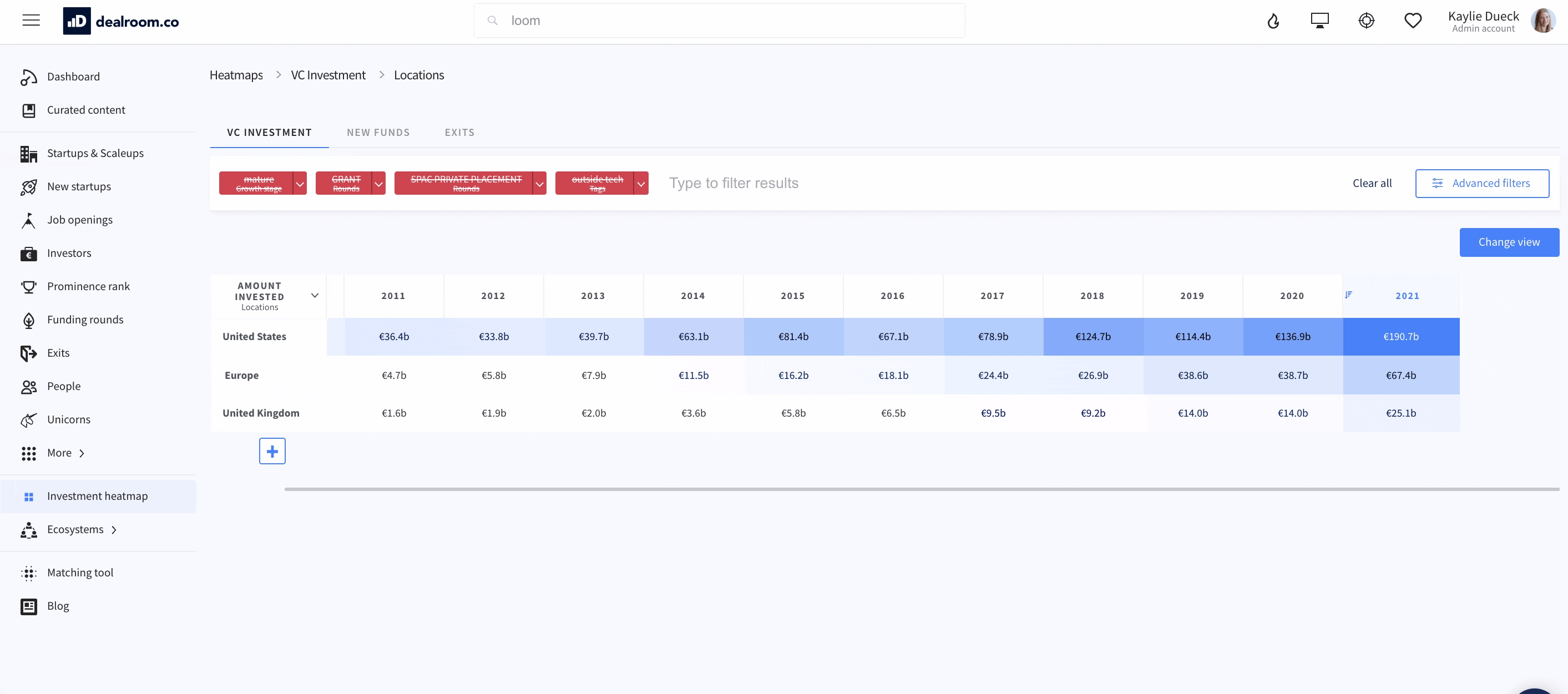This screenshot has width=1568, height=694.
Task: Click the More grid dots icon
Action: point(29,453)
